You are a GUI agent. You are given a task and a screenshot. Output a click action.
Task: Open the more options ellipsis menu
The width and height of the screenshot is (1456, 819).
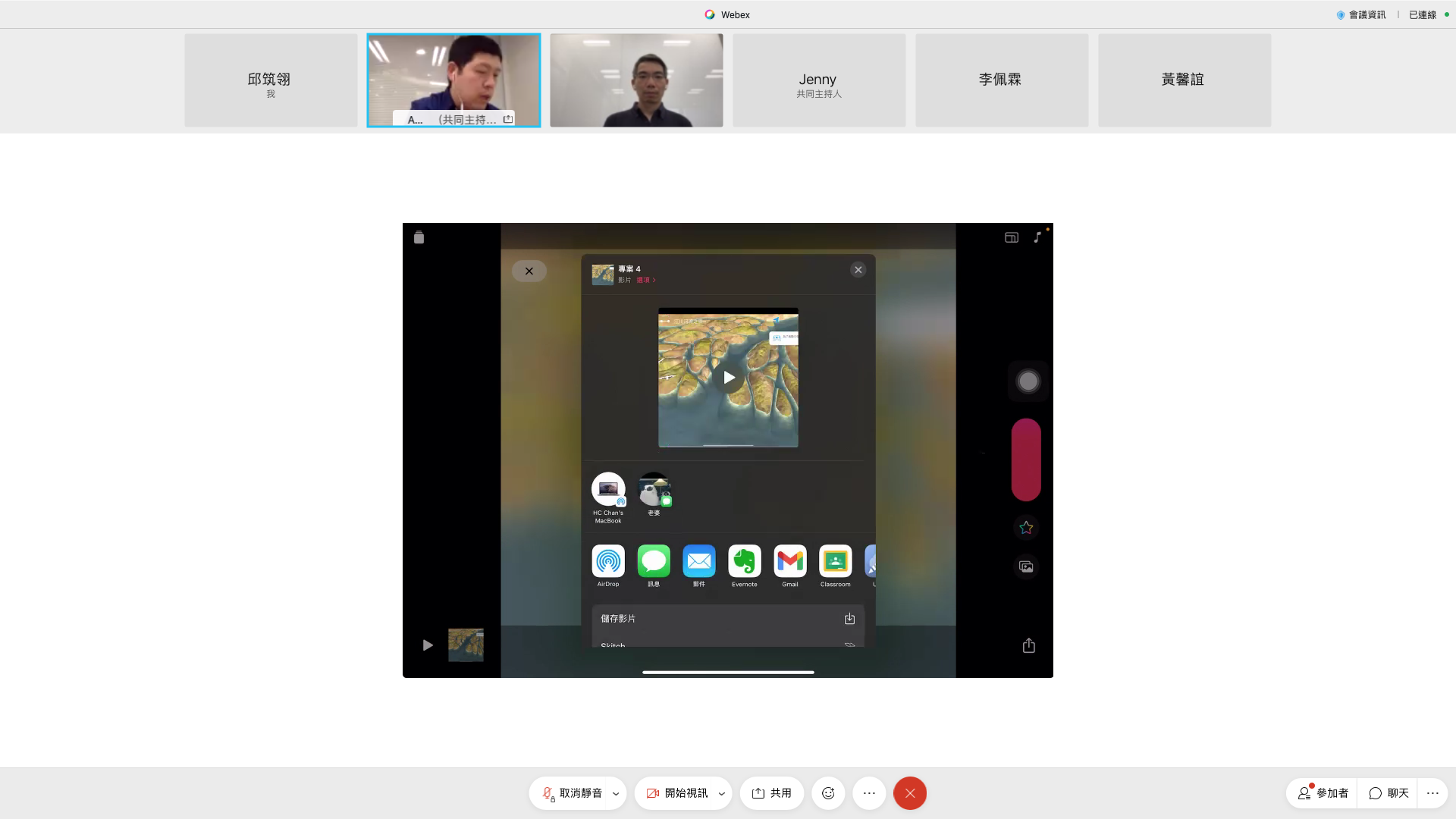869,793
